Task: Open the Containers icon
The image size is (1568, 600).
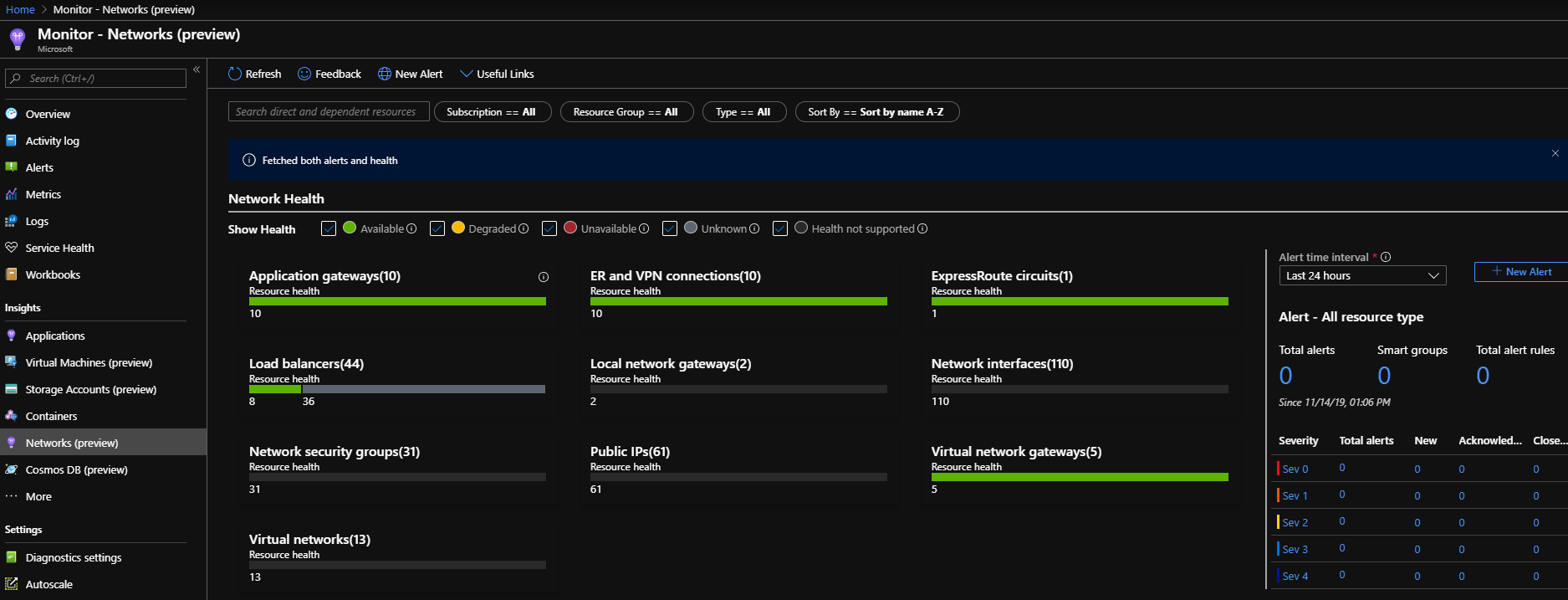Action: coord(12,416)
